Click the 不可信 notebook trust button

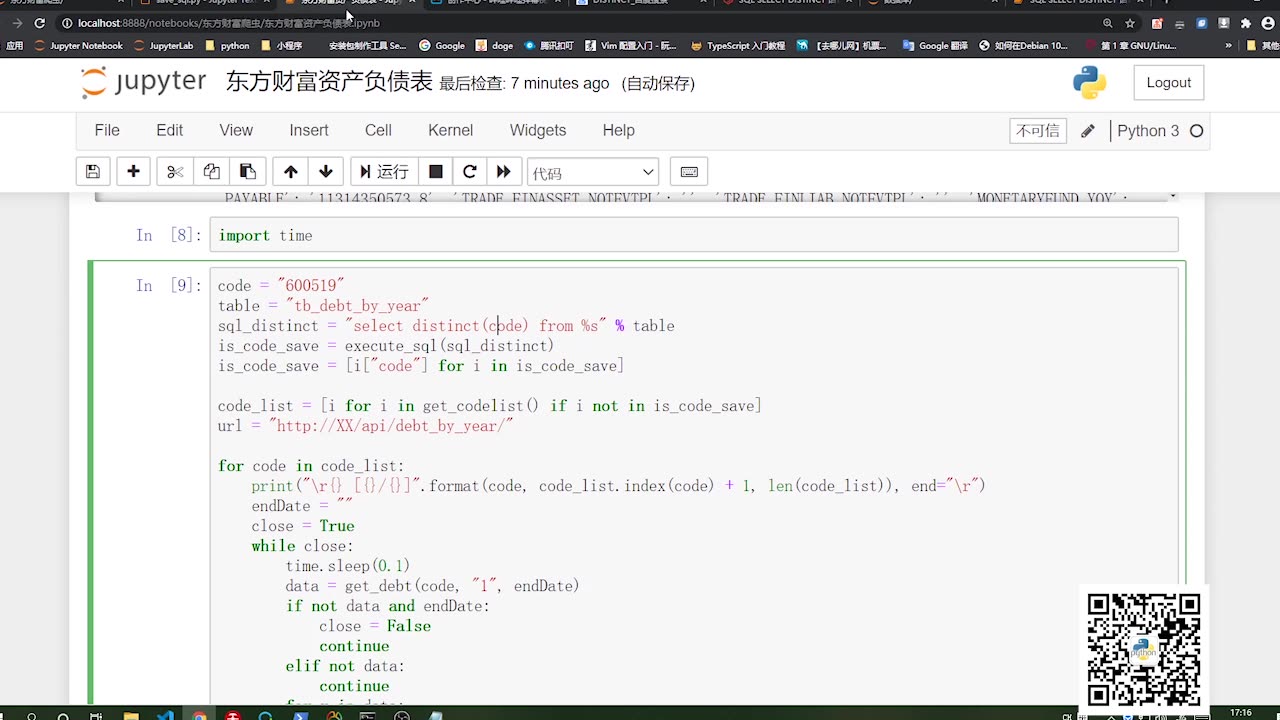[x=1038, y=131]
